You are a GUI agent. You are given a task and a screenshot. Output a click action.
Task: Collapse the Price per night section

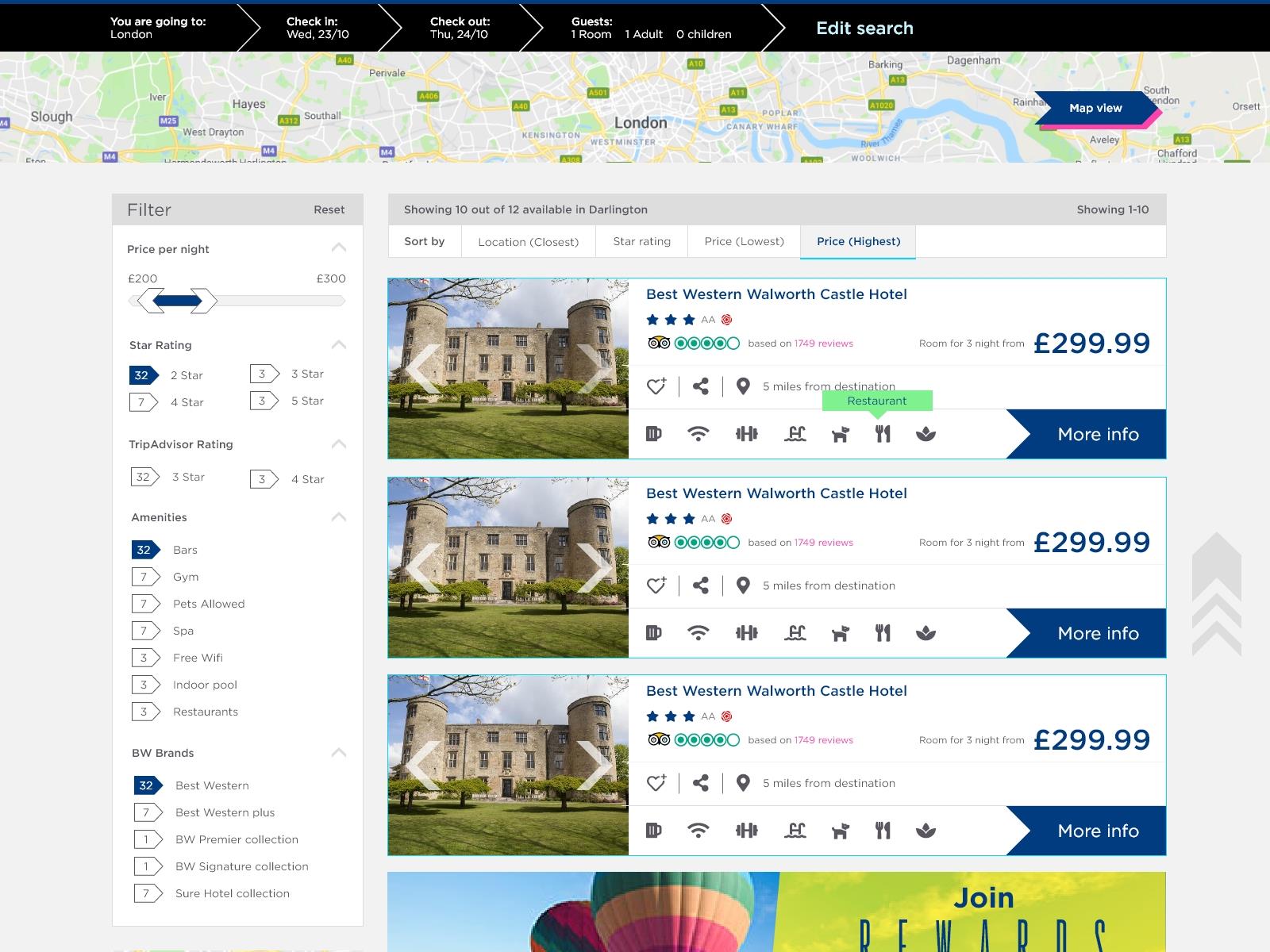[339, 248]
